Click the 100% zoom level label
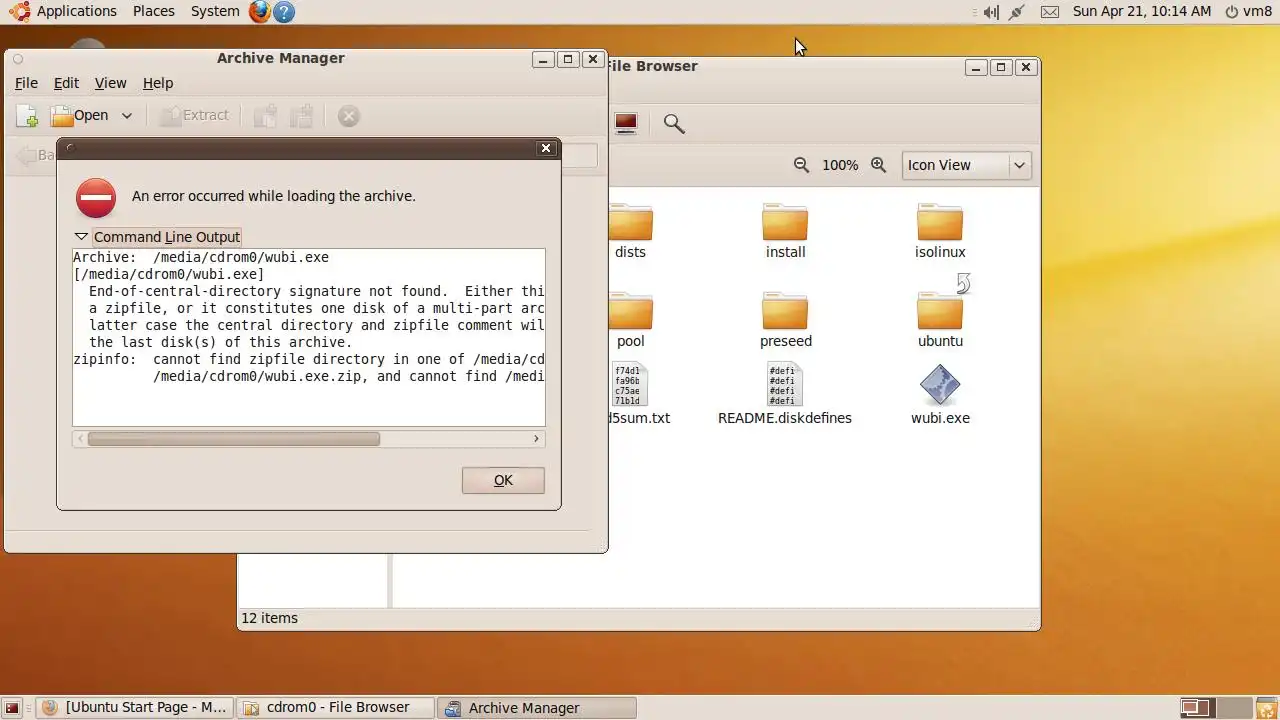Screen dimensions: 1280x720 (x=840, y=165)
